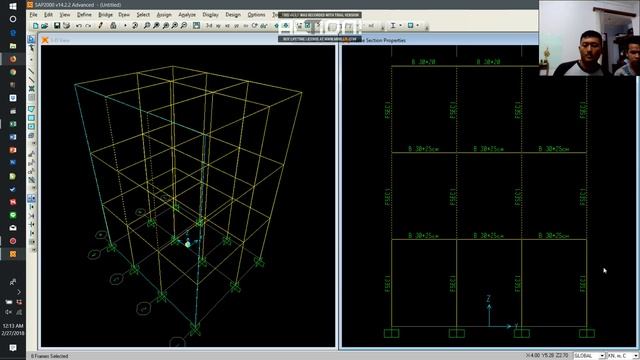The image size is (640, 360).
Task: Open the View menu
Action: (64, 15)
